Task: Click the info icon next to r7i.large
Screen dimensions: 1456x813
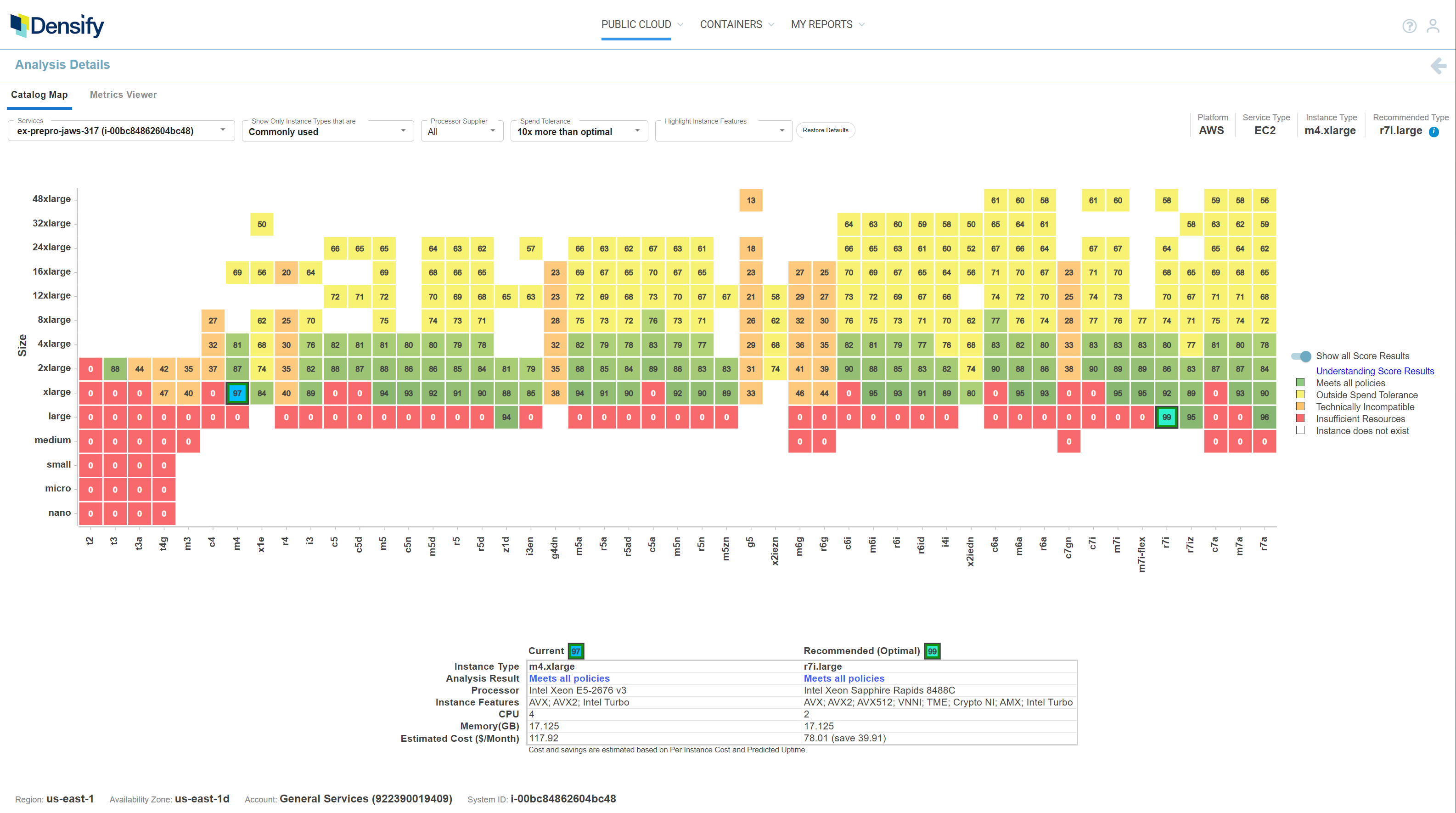Action: 1435,131
